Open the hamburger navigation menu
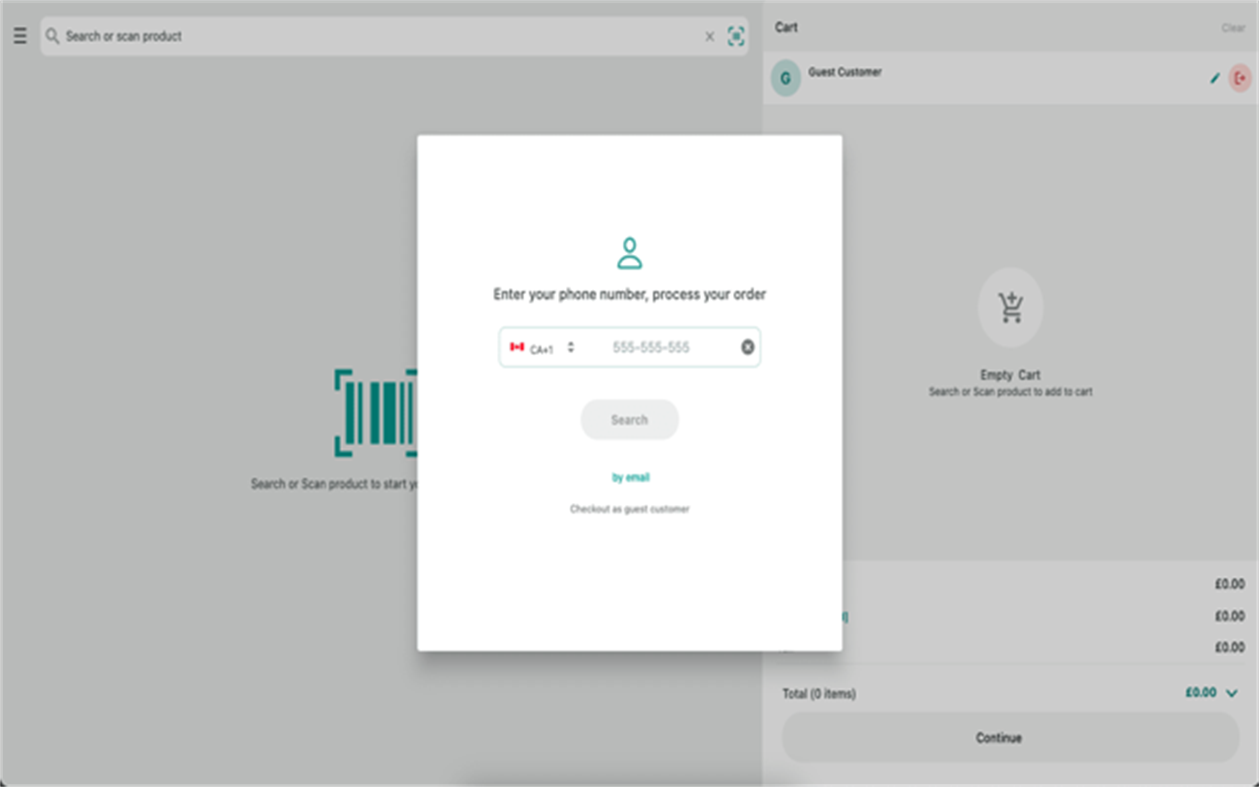1259x787 pixels. [x=19, y=36]
